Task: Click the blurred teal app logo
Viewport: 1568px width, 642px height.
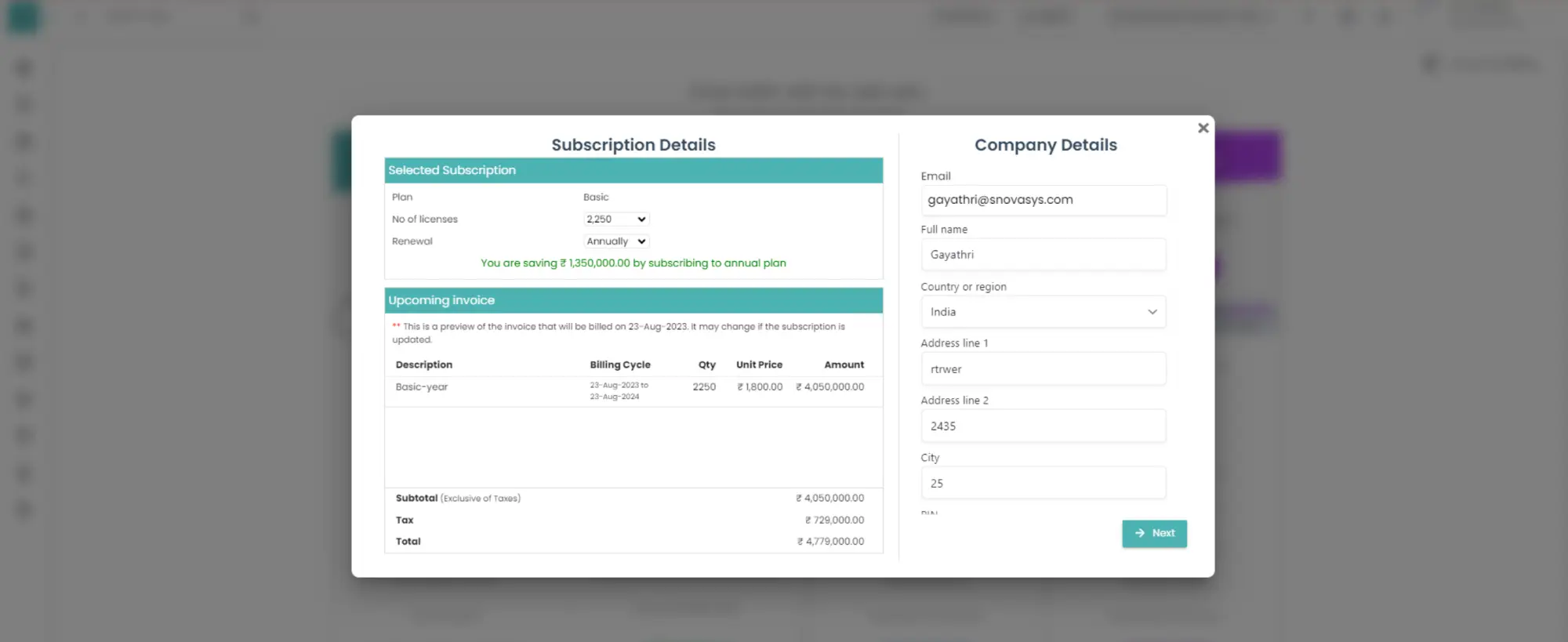Action: 24,17
